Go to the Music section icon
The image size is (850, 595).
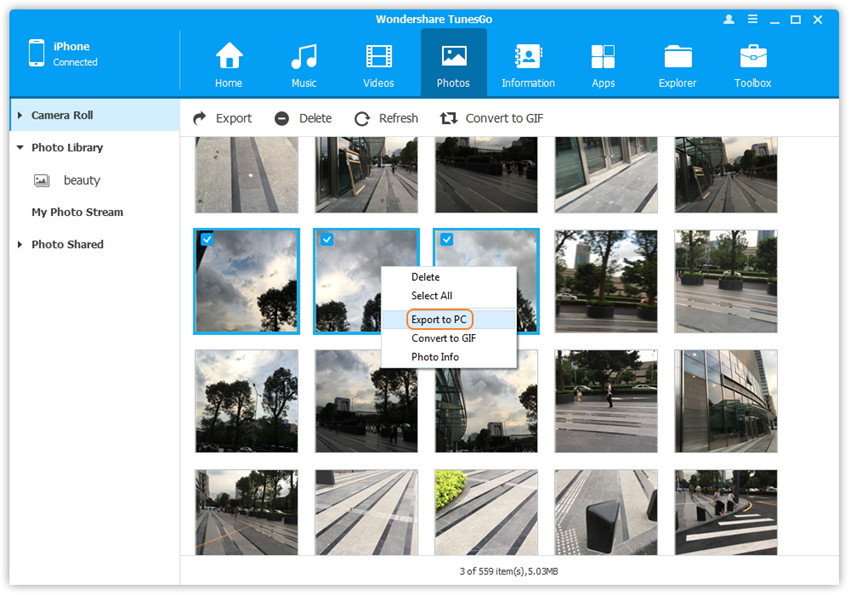click(304, 57)
